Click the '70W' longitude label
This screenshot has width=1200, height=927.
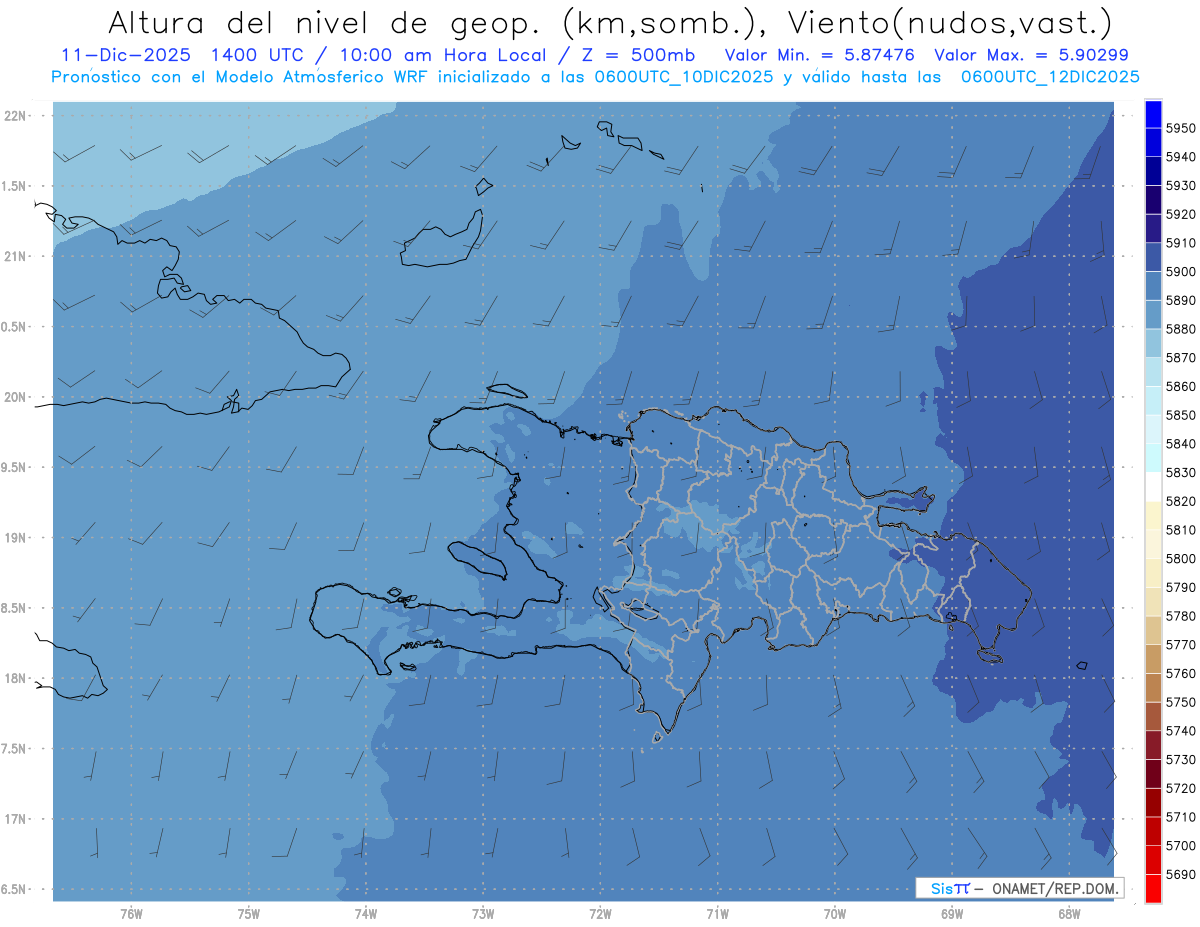pyautogui.click(x=835, y=914)
